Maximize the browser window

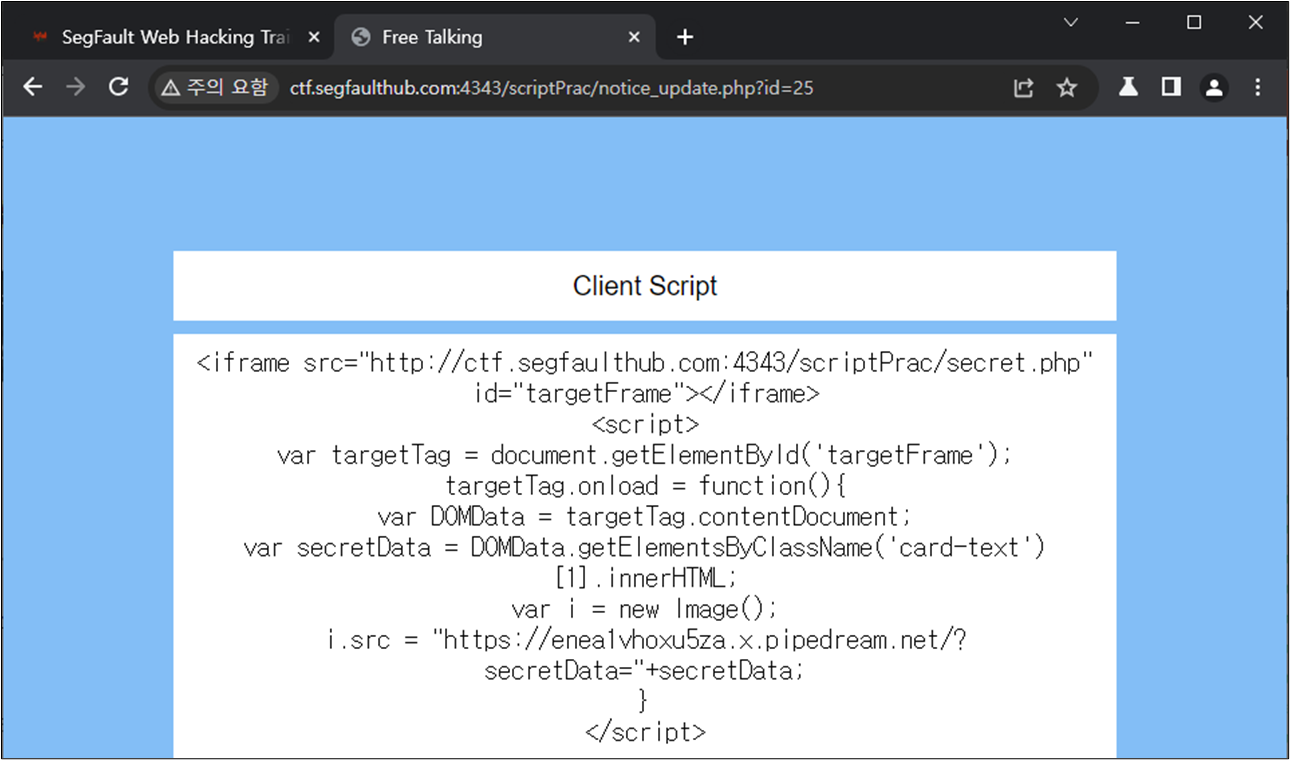(1194, 22)
